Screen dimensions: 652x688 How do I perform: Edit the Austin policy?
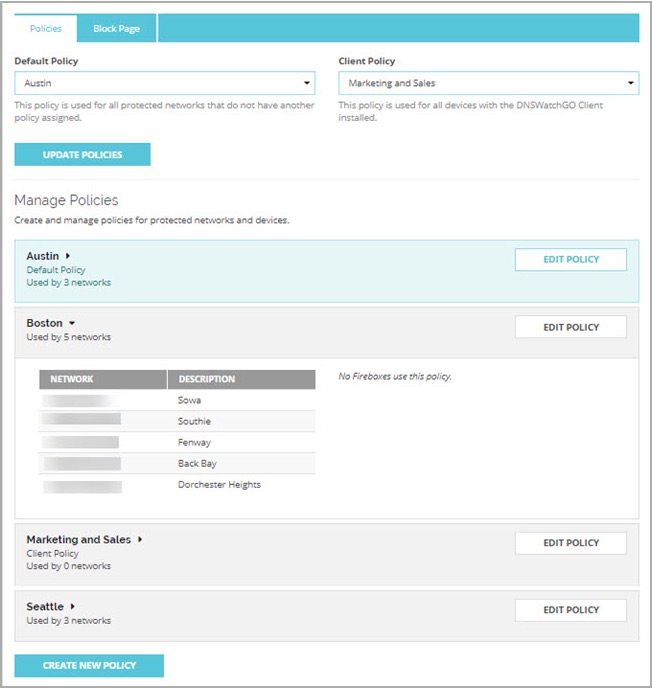[570, 260]
